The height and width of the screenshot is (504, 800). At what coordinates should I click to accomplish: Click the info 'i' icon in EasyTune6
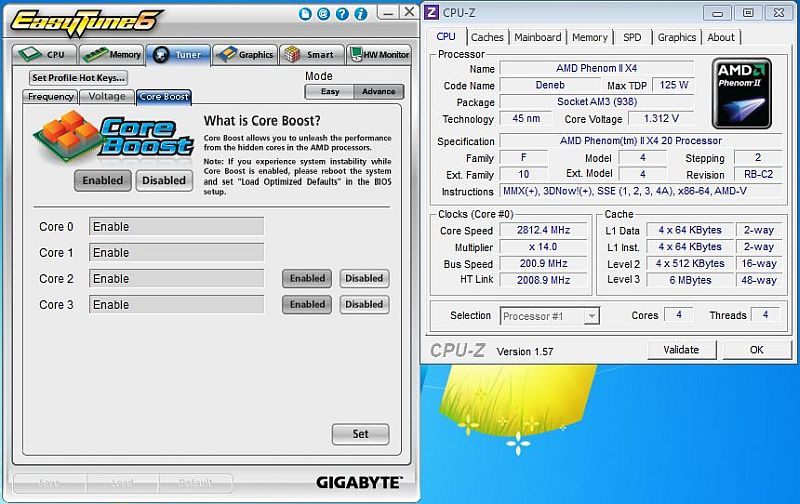[361, 14]
